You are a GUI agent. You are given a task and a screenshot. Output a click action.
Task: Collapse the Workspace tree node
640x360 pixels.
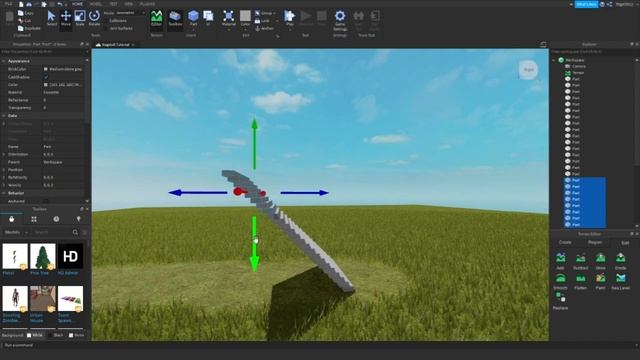pos(554,60)
